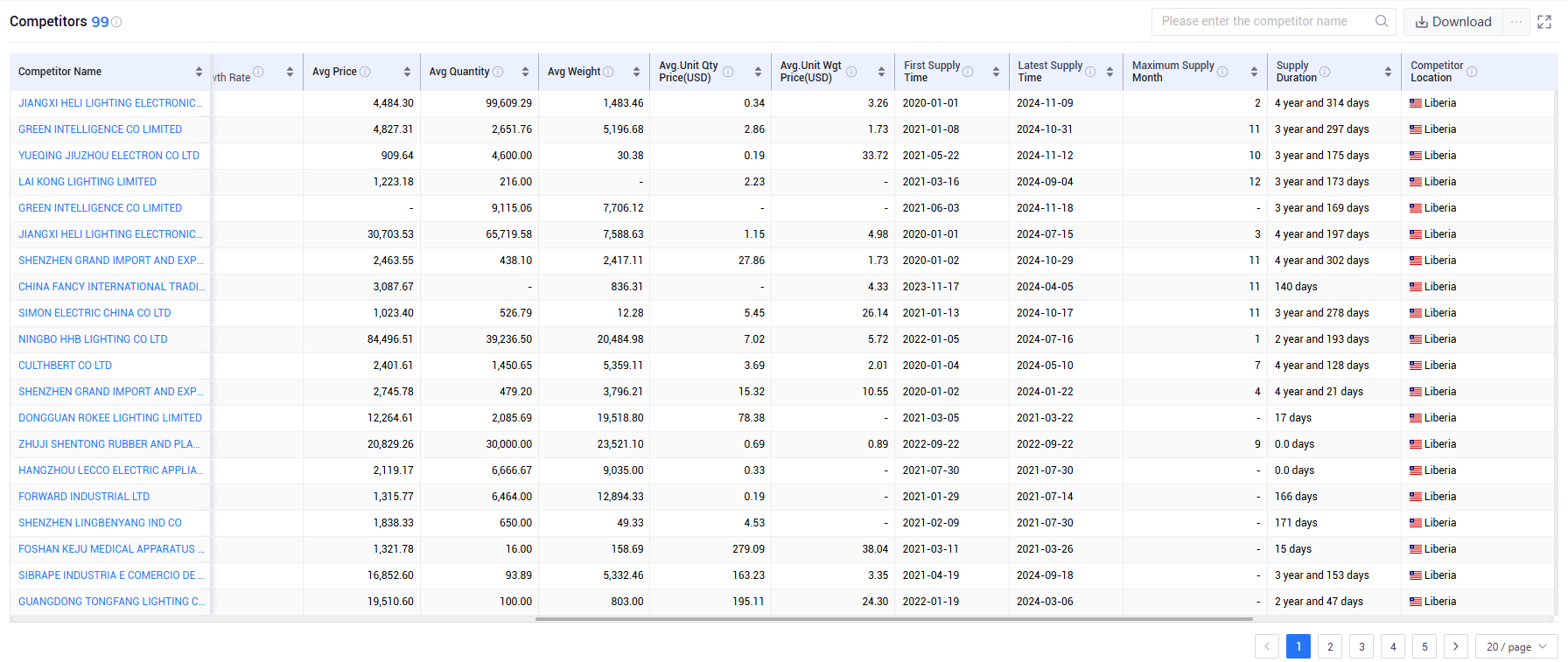The width and height of the screenshot is (1568, 662).
Task: Go to page 2
Action: [x=1330, y=646]
